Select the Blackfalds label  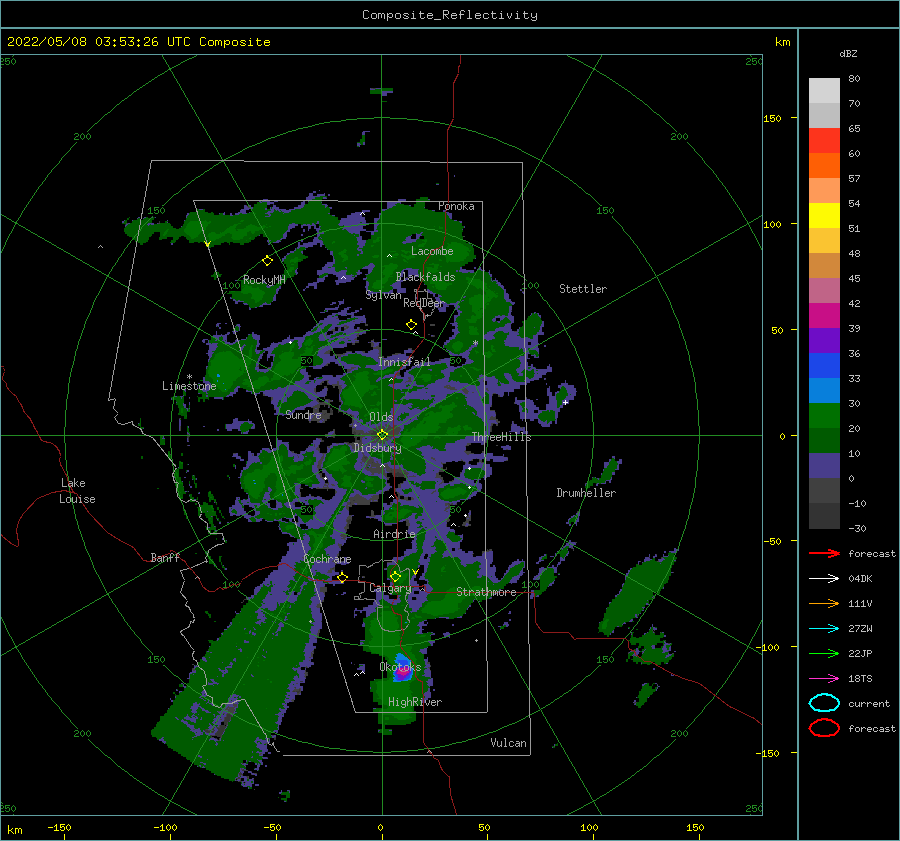pyautogui.click(x=425, y=277)
